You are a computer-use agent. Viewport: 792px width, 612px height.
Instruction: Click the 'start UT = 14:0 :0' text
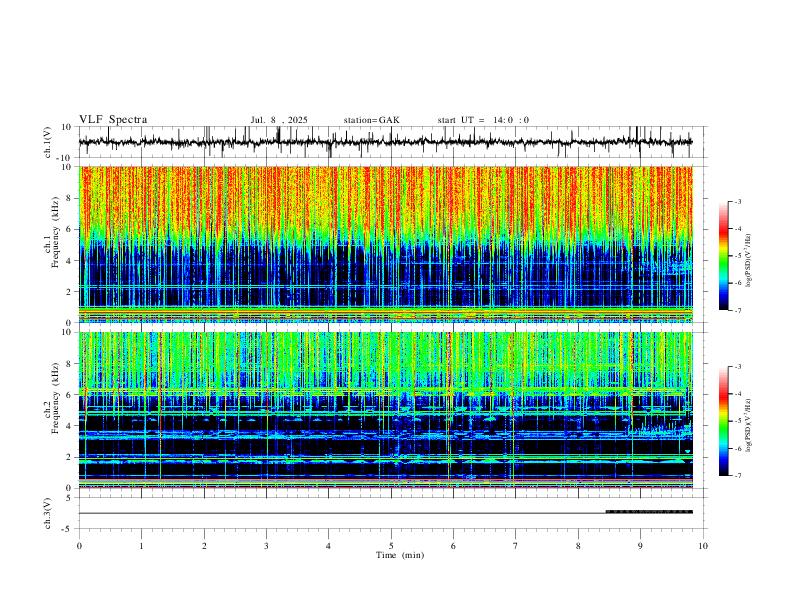[x=483, y=120]
